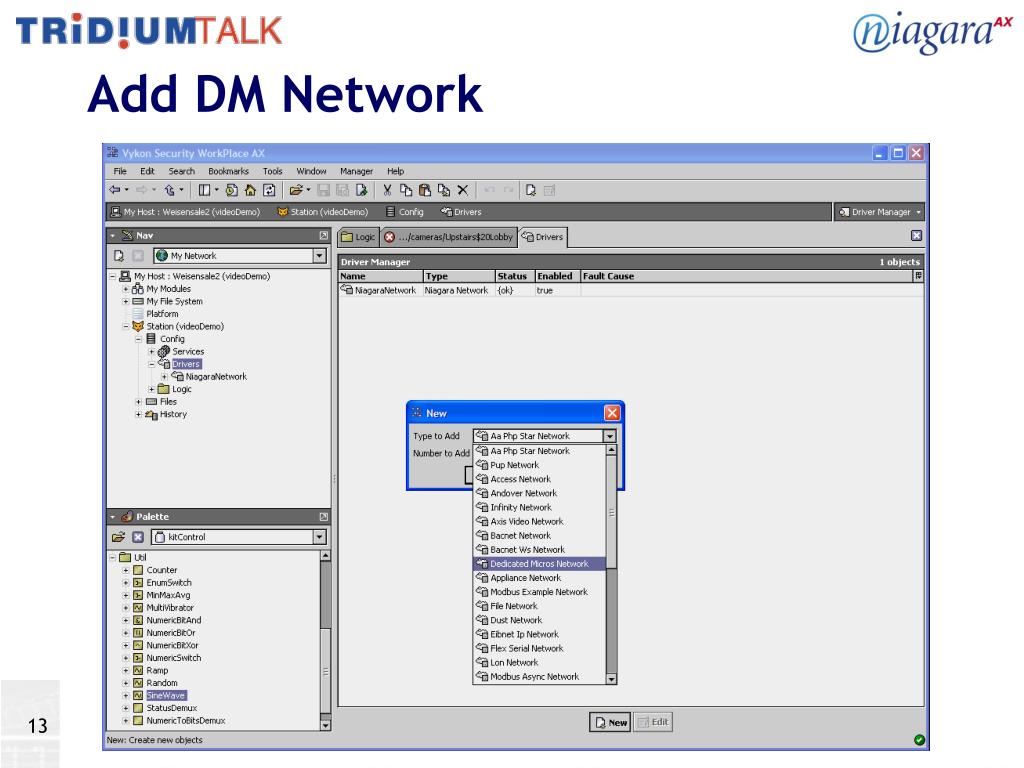Click the Palette panel maximize icon

click(323, 517)
